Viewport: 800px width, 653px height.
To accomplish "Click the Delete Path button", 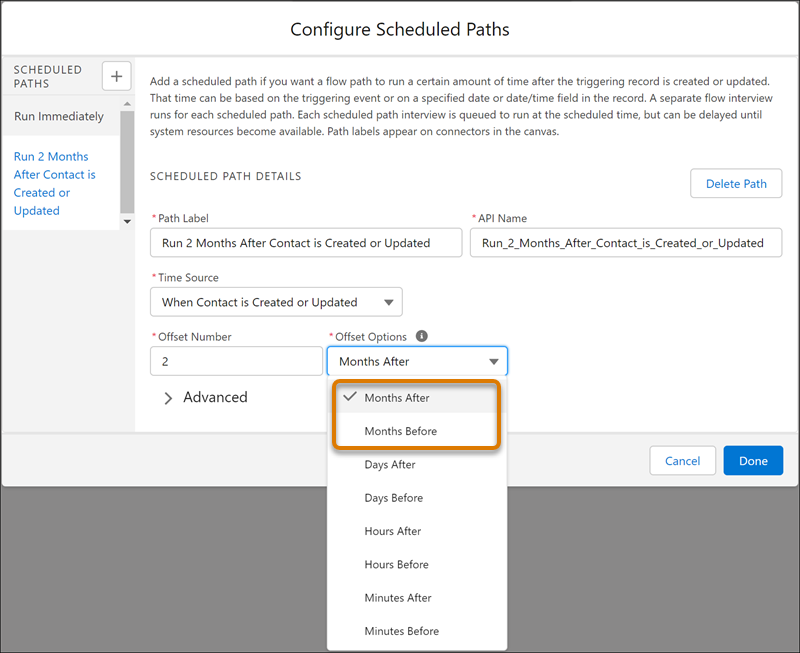I will click(x=735, y=183).
